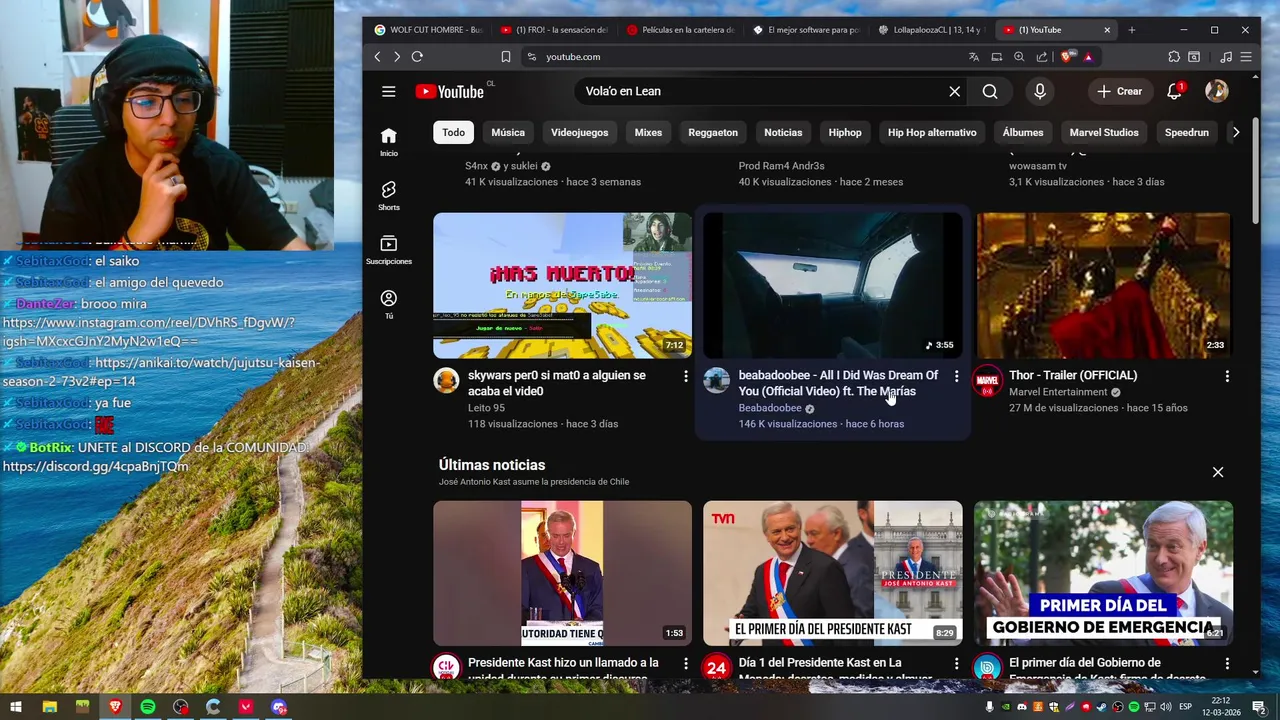This screenshot has width=1280, height=720.
Task: Open options for Presidente Kast hizo un llamado video
Action: click(685, 663)
